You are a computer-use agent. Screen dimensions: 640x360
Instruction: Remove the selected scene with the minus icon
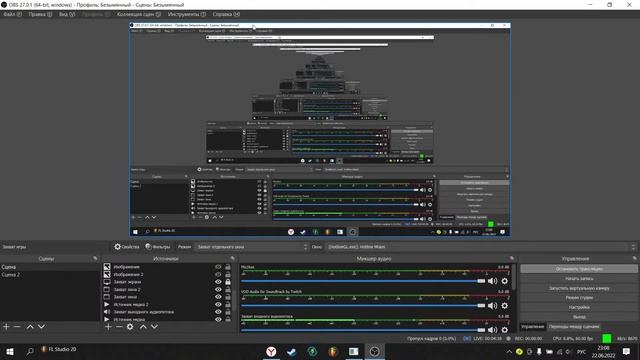click(x=17, y=327)
